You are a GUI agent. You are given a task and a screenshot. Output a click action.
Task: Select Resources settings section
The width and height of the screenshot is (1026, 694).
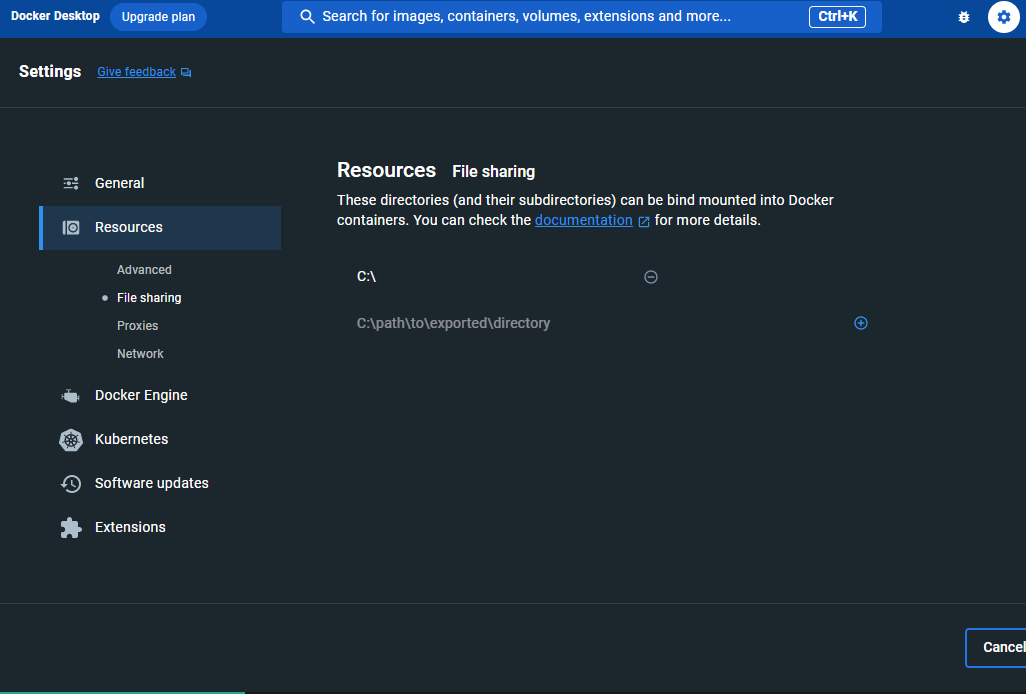pos(160,228)
